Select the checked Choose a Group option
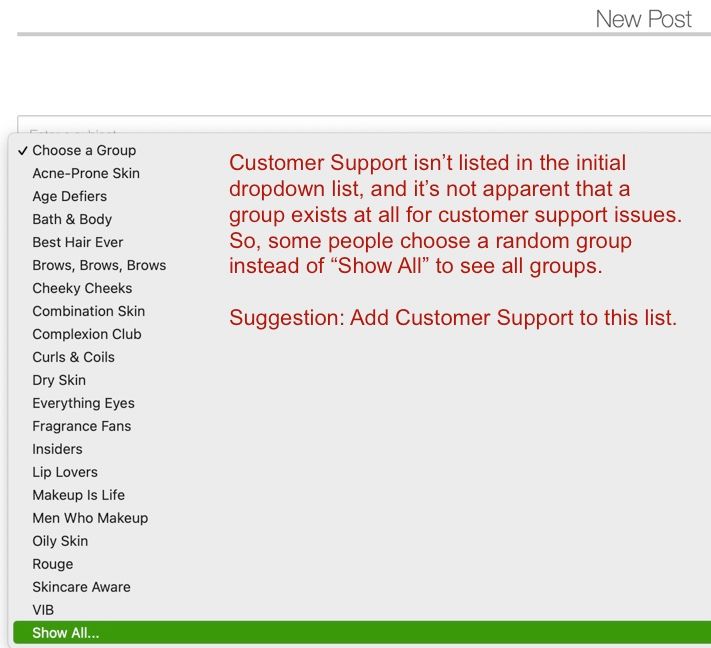 pyautogui.click(x=84, y=150)
